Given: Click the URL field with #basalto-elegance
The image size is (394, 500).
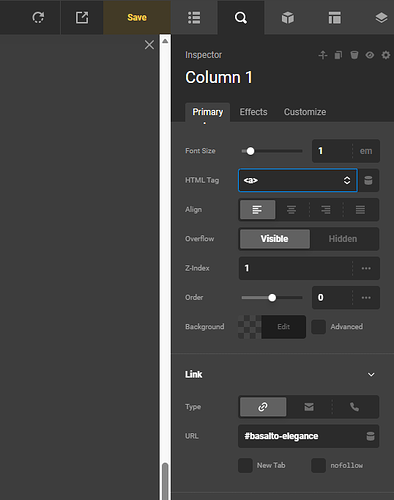Looking at the screenshot, I should click(x=309, y=436).
